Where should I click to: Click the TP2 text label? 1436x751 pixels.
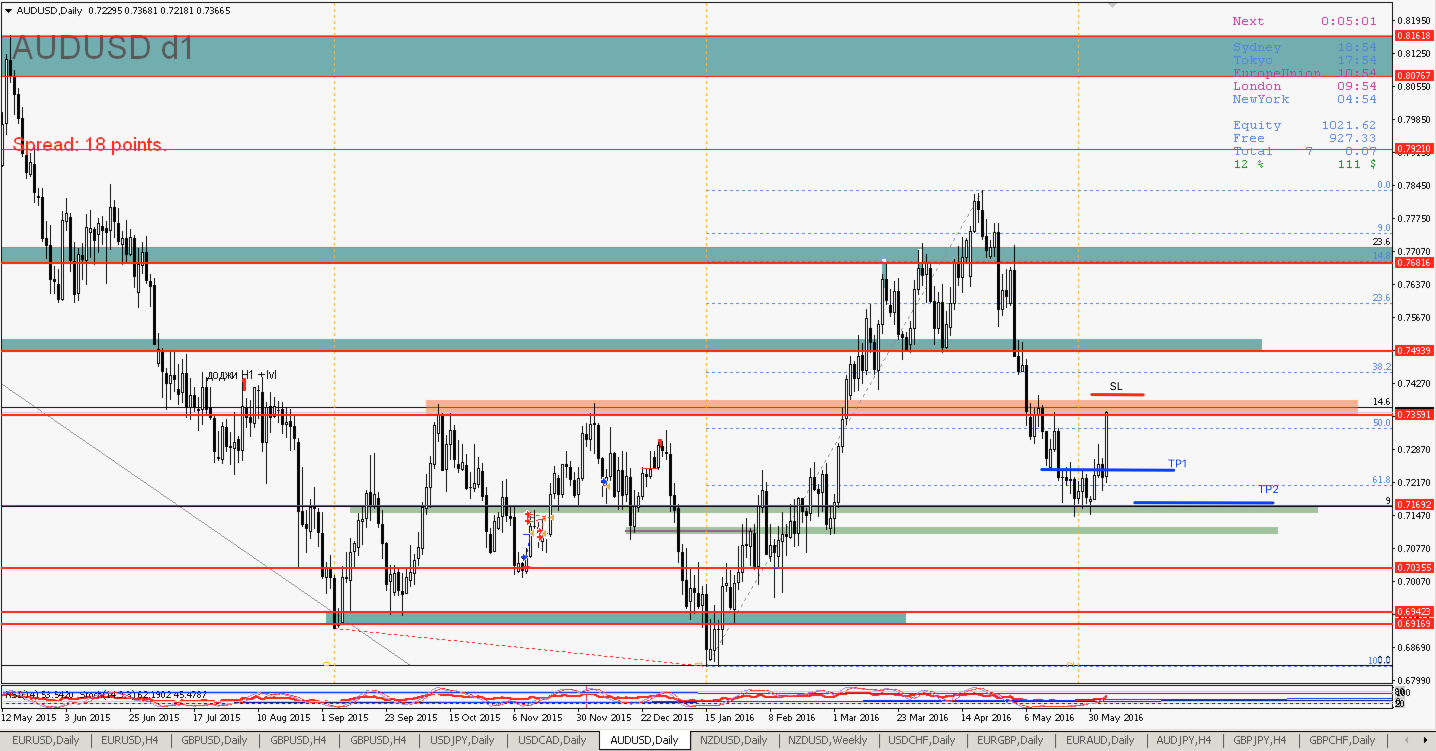[x=1268, y=489]
